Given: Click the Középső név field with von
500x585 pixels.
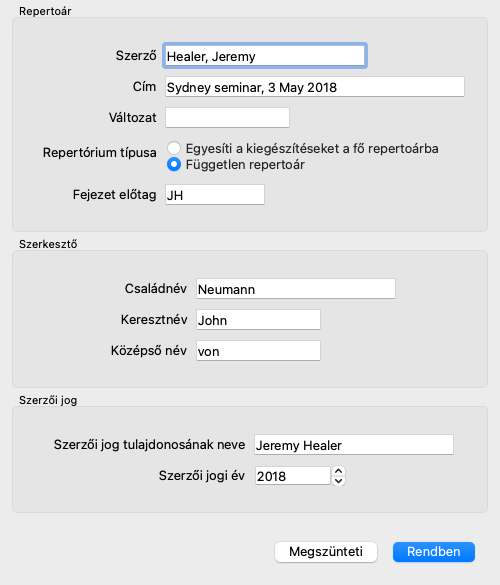Looking at the screenshot, I should point(258,351).
